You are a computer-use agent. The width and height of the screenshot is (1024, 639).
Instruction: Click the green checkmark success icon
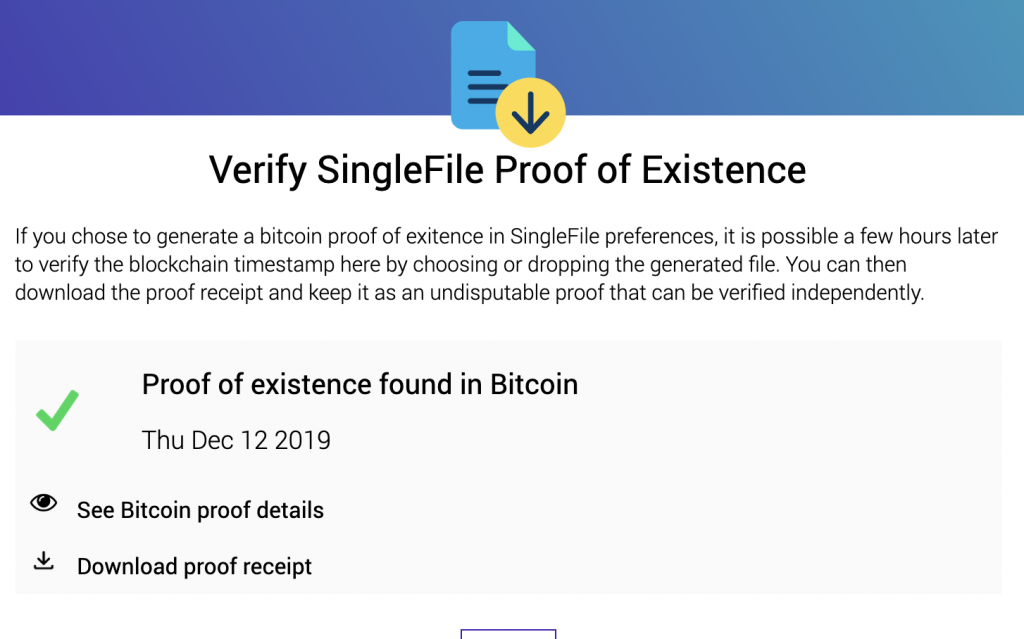[57, 410]
